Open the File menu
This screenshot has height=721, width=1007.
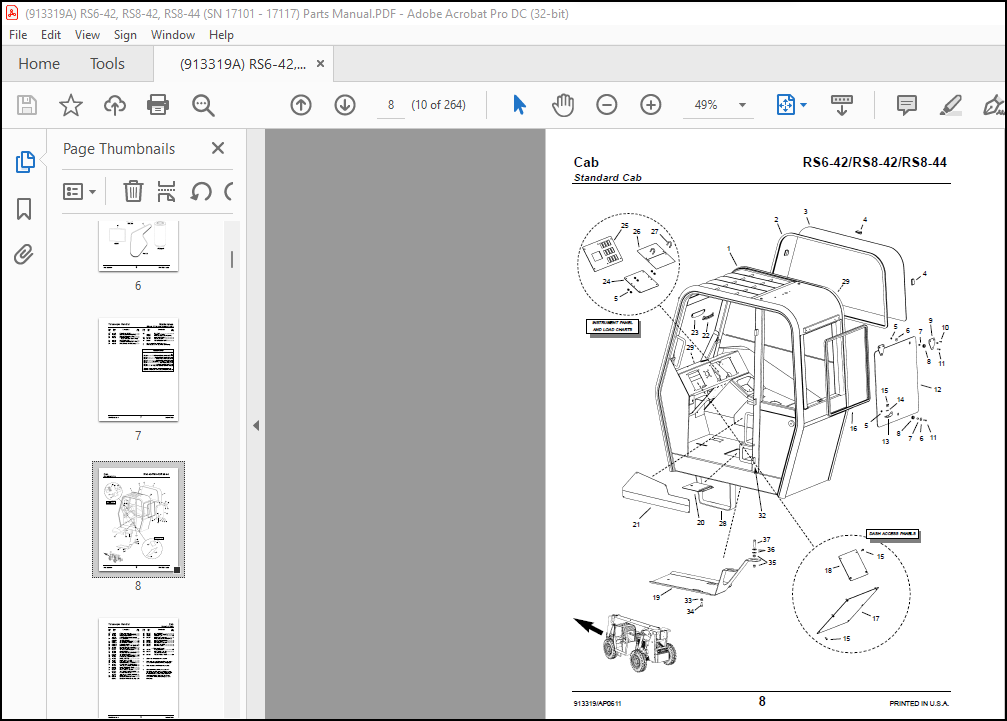tap(18, 35)
